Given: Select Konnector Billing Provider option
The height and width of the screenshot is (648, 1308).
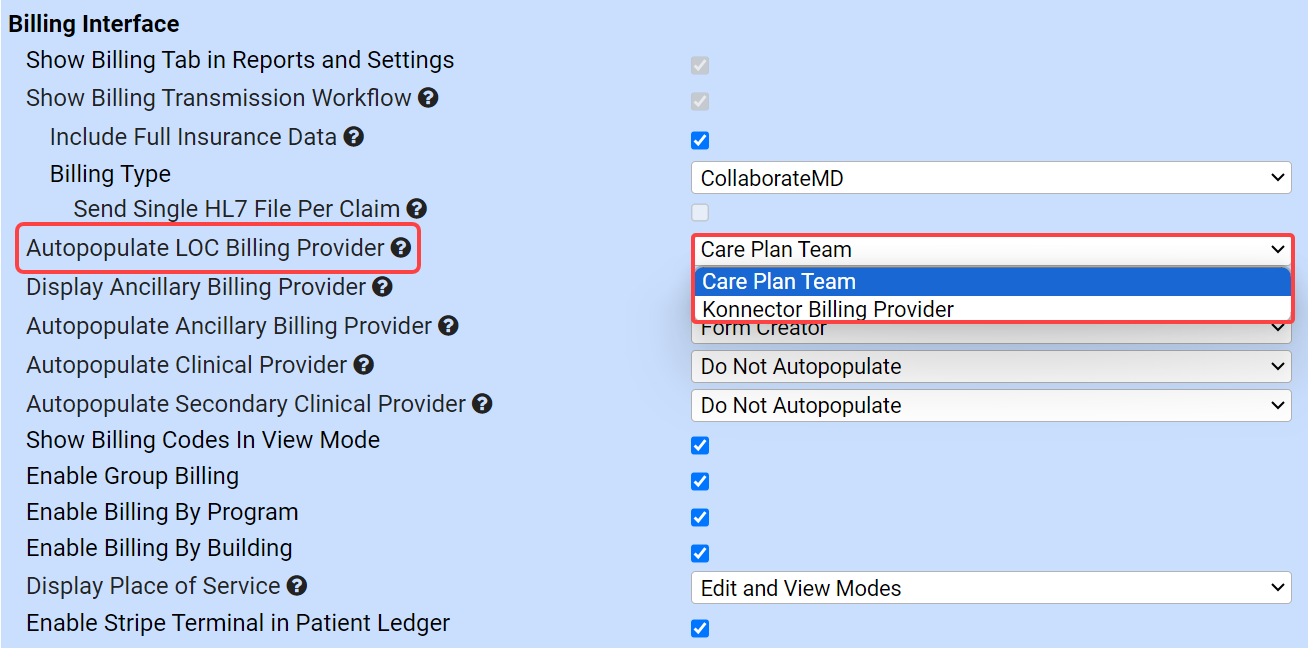Looking at the screenshot, I should [x=828, y=309].
